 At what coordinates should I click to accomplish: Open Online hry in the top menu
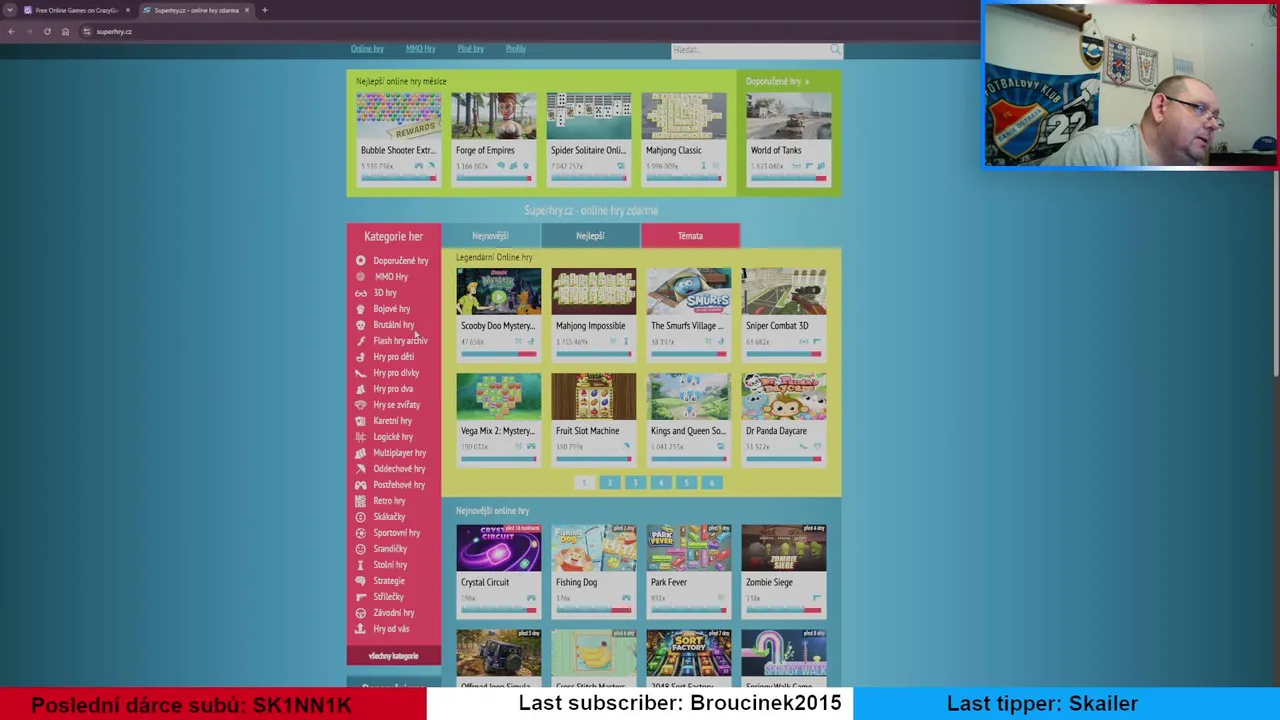pos(367,49)
